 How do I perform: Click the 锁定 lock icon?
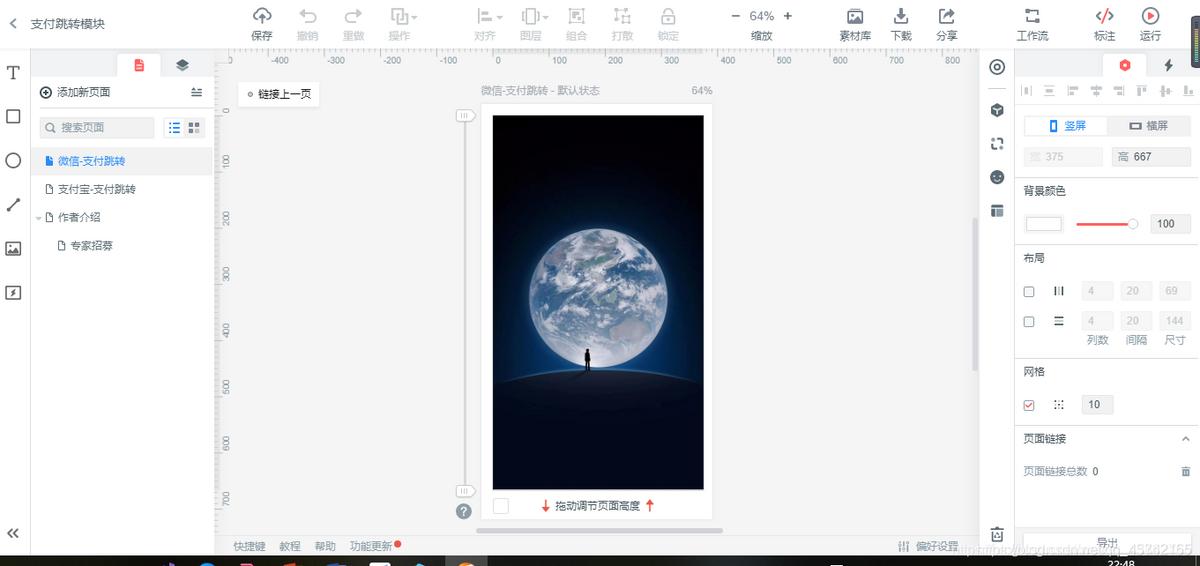[x=668, y=16]
